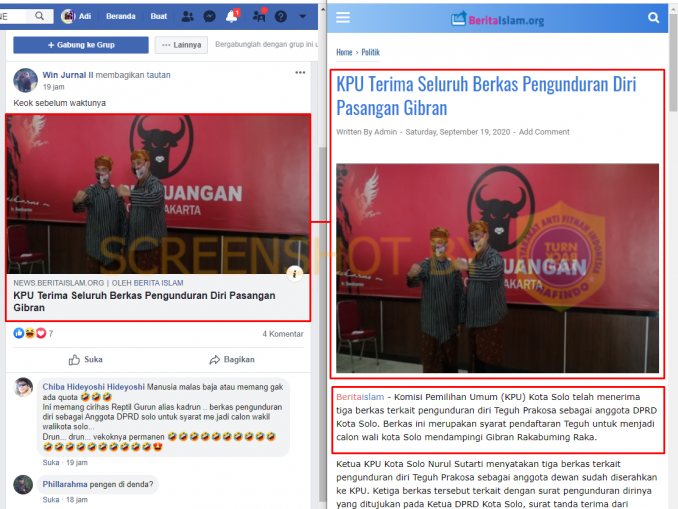Open the notifications bell icon
The height and width of the screenshot is (509, 678).
coord(232,16)
